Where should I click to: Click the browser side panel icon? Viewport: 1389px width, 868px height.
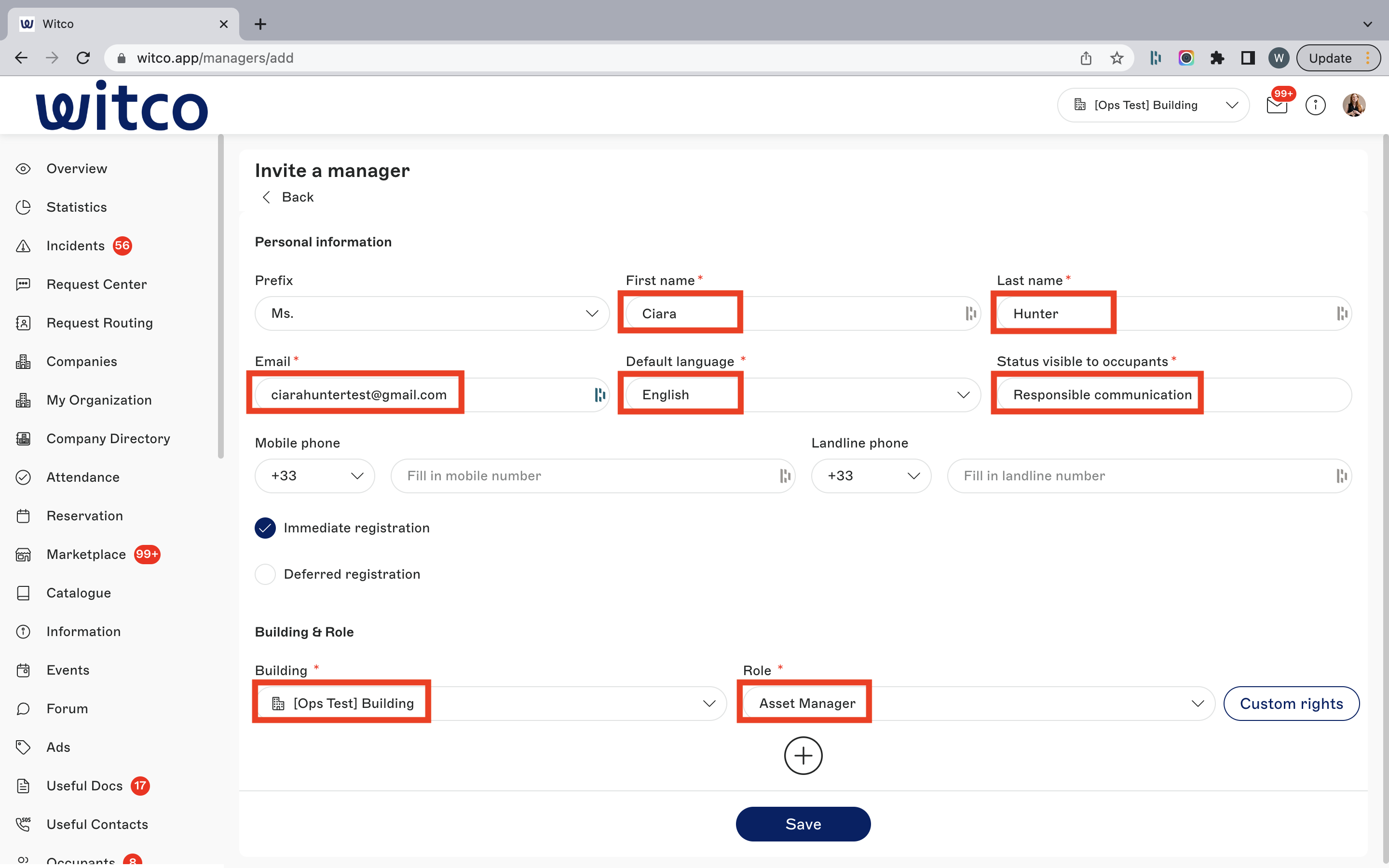click(x=1248, y=58)
